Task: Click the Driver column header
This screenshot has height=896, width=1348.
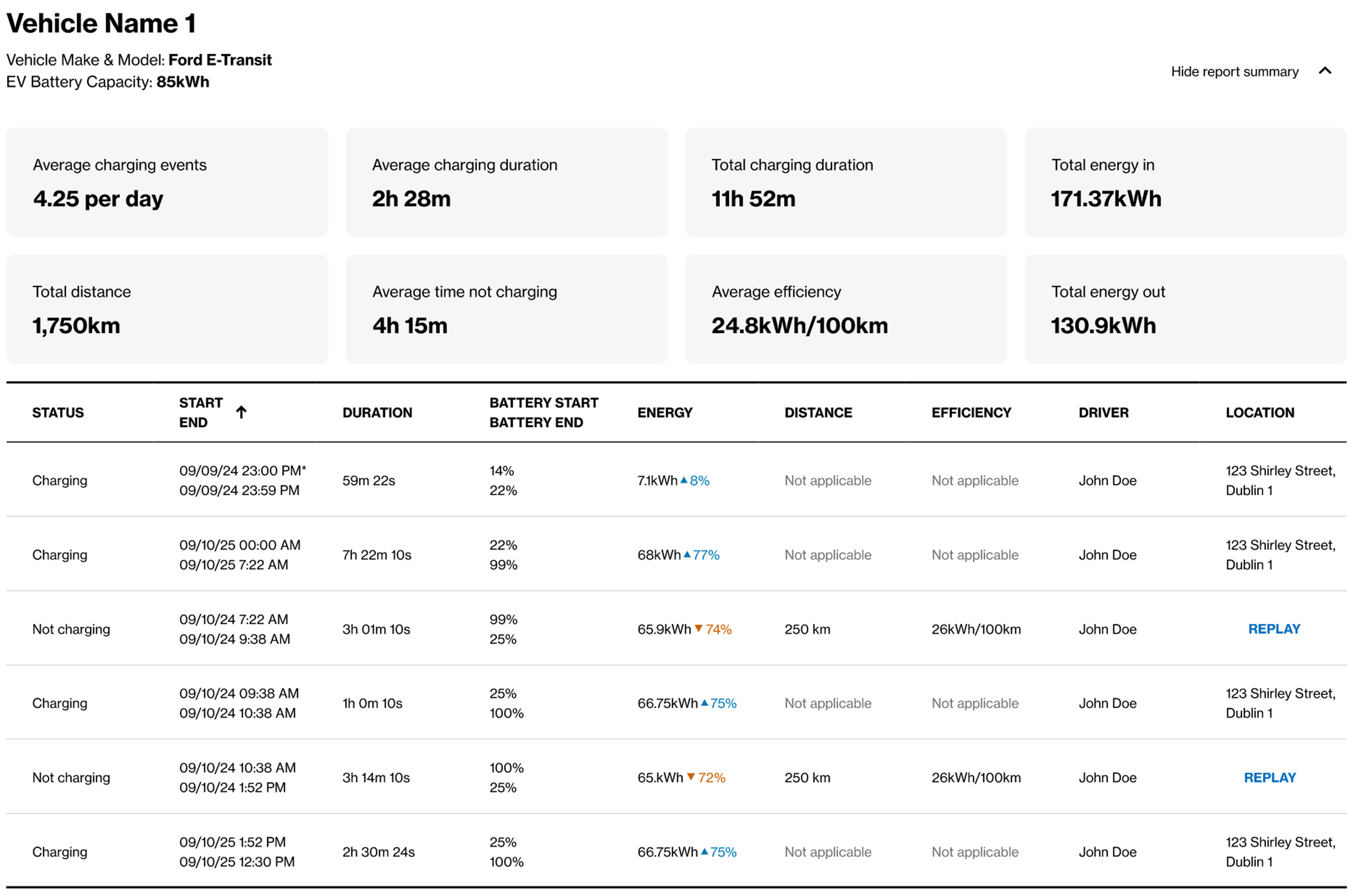Action: 1103,413
